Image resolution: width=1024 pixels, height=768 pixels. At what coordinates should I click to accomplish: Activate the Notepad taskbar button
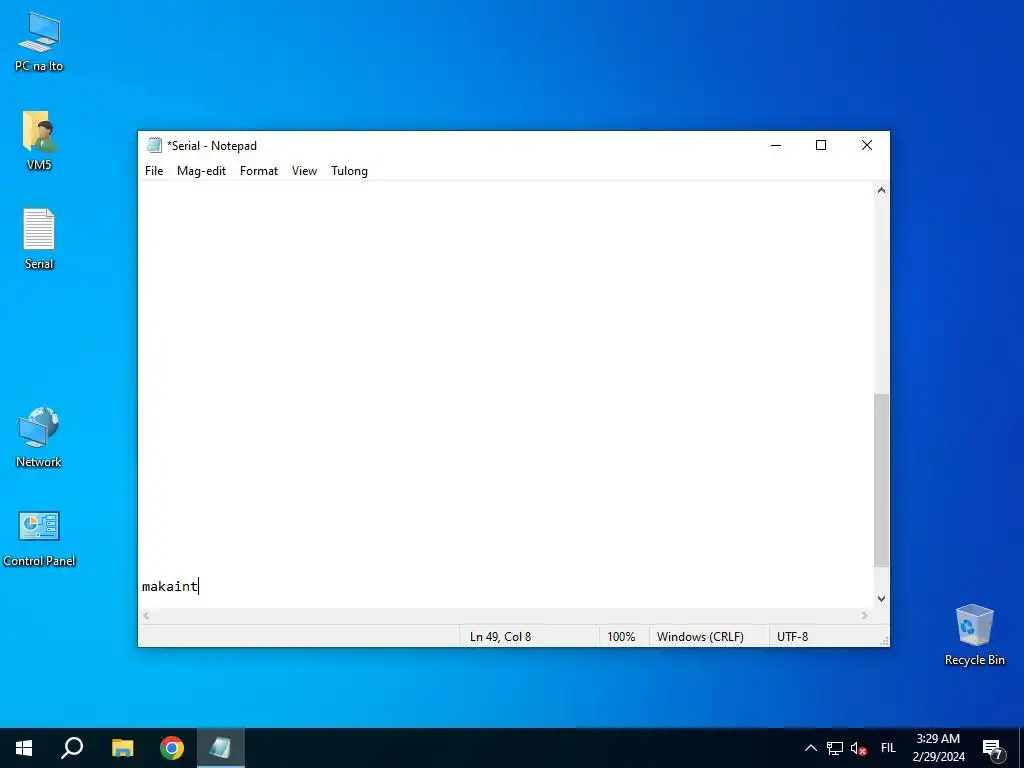click(x=220, y=748)
